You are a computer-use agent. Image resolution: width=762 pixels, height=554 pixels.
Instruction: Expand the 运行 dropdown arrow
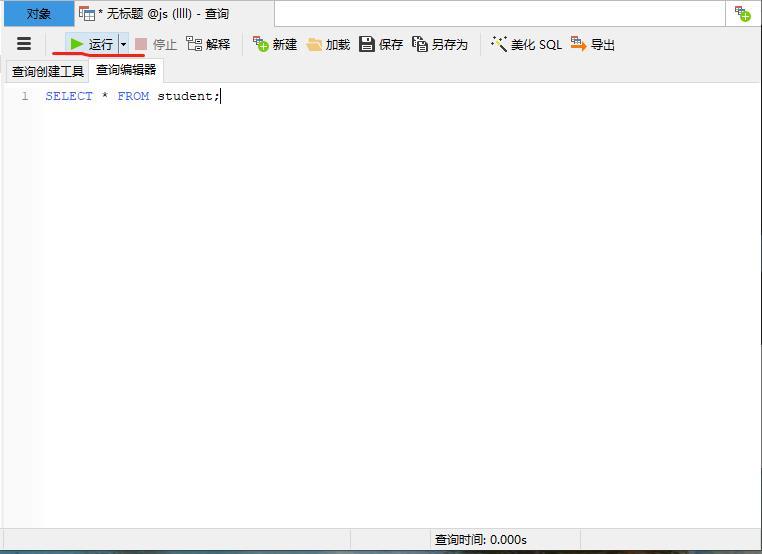coord(123,44)
